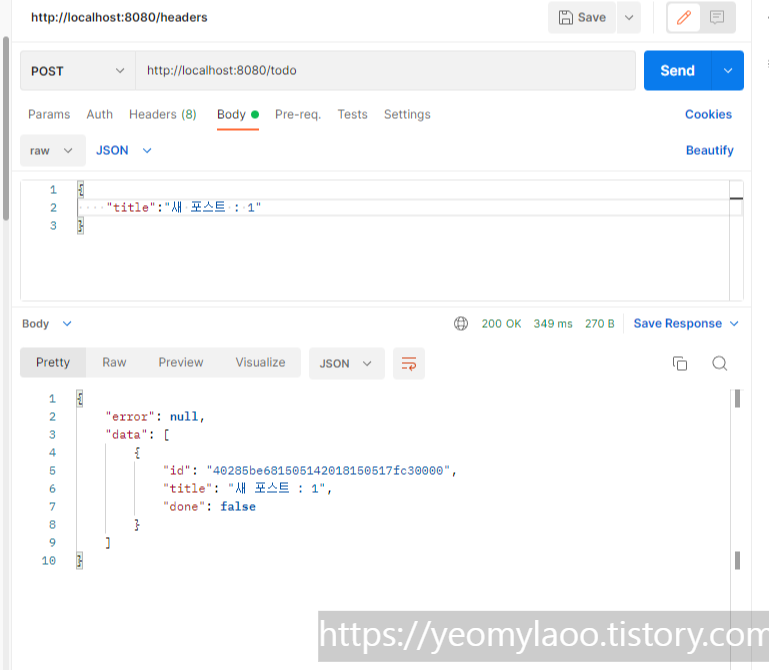Click the search response icon
Image resolution: width=769 pixels, height=670 pixels.
tap(719, 363)
